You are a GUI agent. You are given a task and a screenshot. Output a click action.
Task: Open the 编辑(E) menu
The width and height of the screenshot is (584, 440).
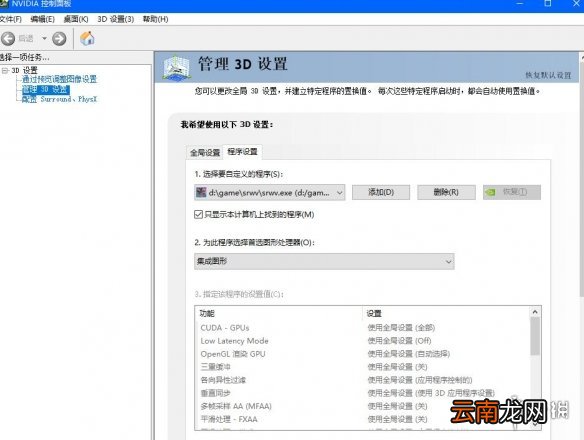tap(42, 19)
